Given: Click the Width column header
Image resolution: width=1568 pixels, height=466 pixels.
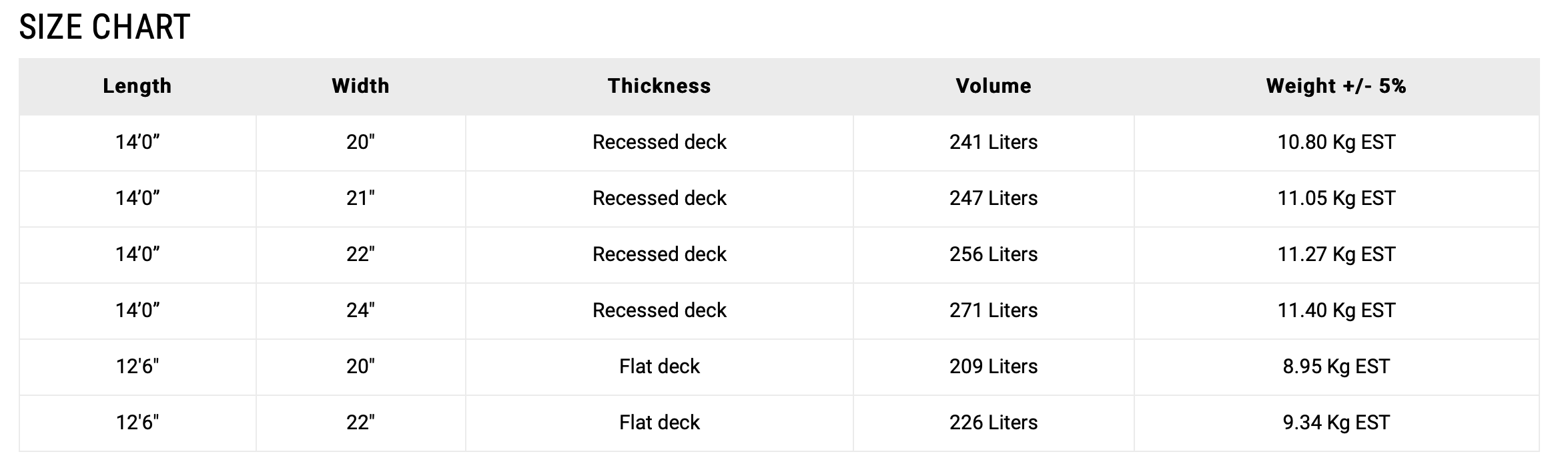Looking at the screenshot, I should (360, 86).
